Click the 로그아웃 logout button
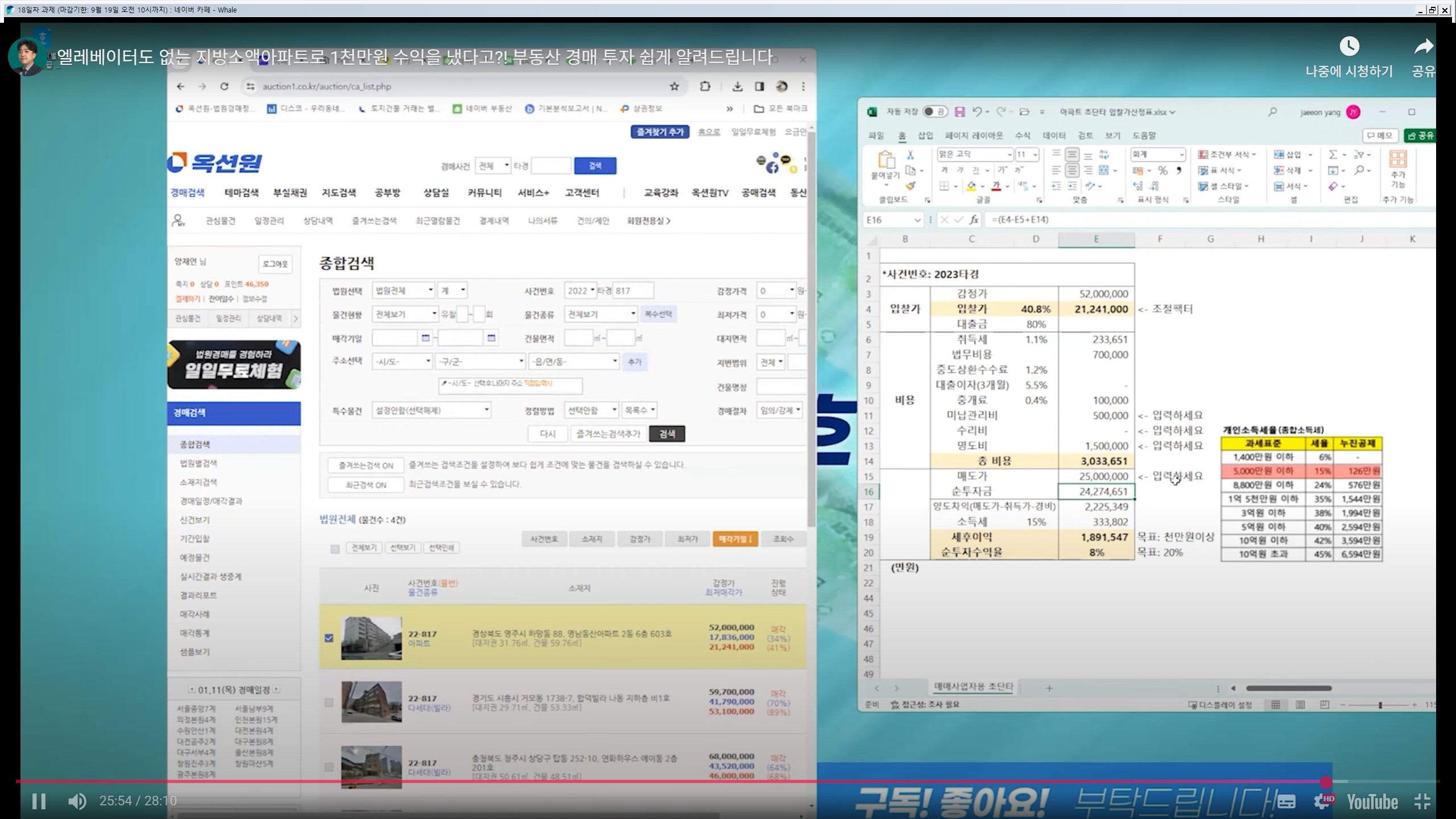The height and width of the screenshot is (819, 1456). coord(275,264)
